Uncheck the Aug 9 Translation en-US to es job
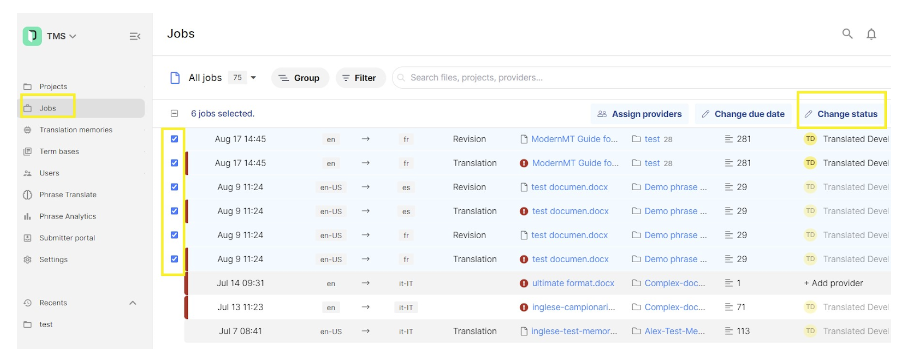This screenshot has height=363, width=921. pos(174,211)
